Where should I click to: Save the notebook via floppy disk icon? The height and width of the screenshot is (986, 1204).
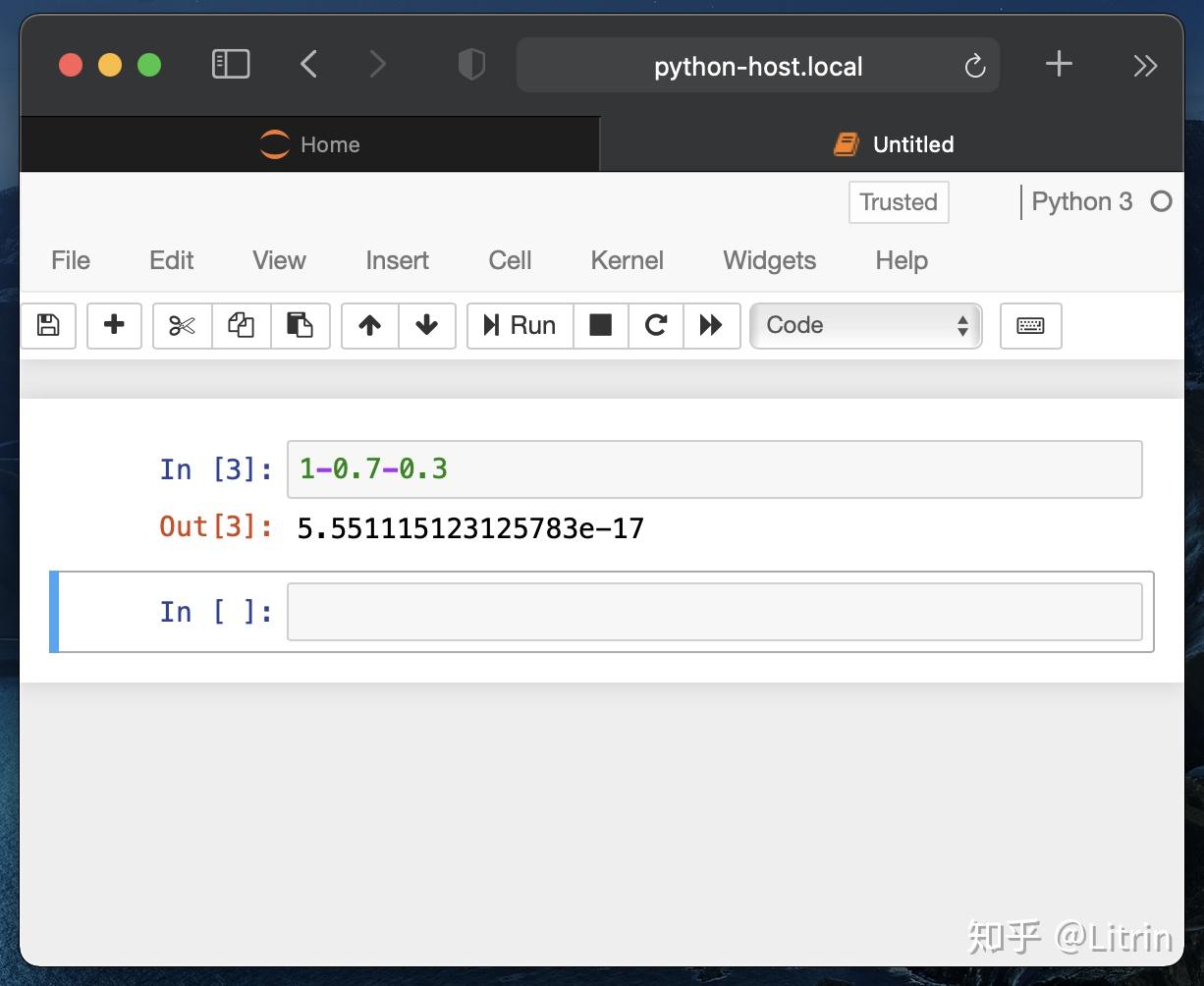[x=47, y=325]
